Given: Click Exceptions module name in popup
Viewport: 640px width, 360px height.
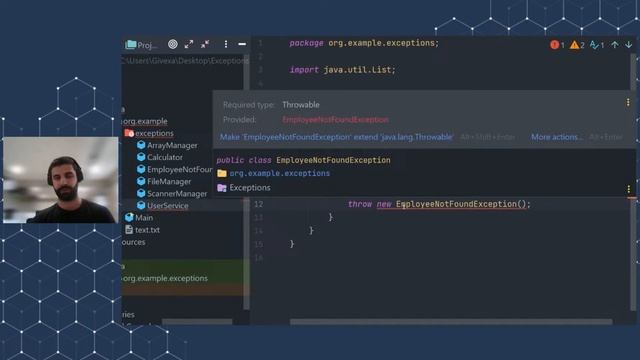Looking at the screenshot, I should pyautogui.click(x=250, y=187).
